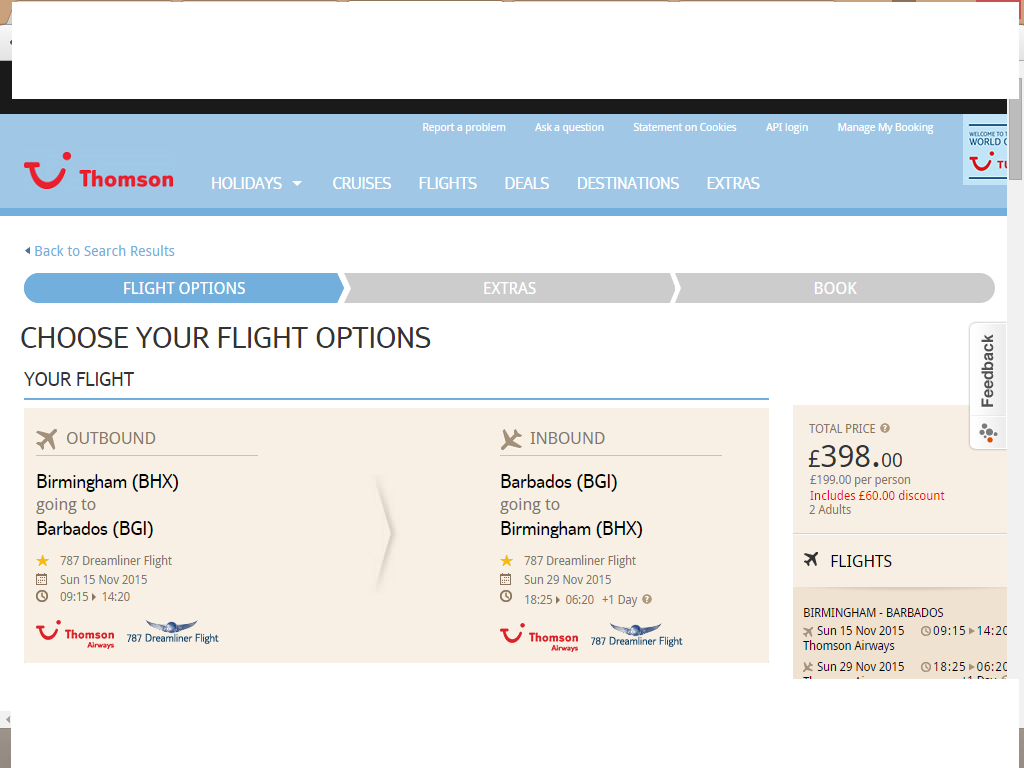The height and width of the screenshot is (768, 1024).
Task: Open the Cruises menu item
Action: tap(362, 184)
